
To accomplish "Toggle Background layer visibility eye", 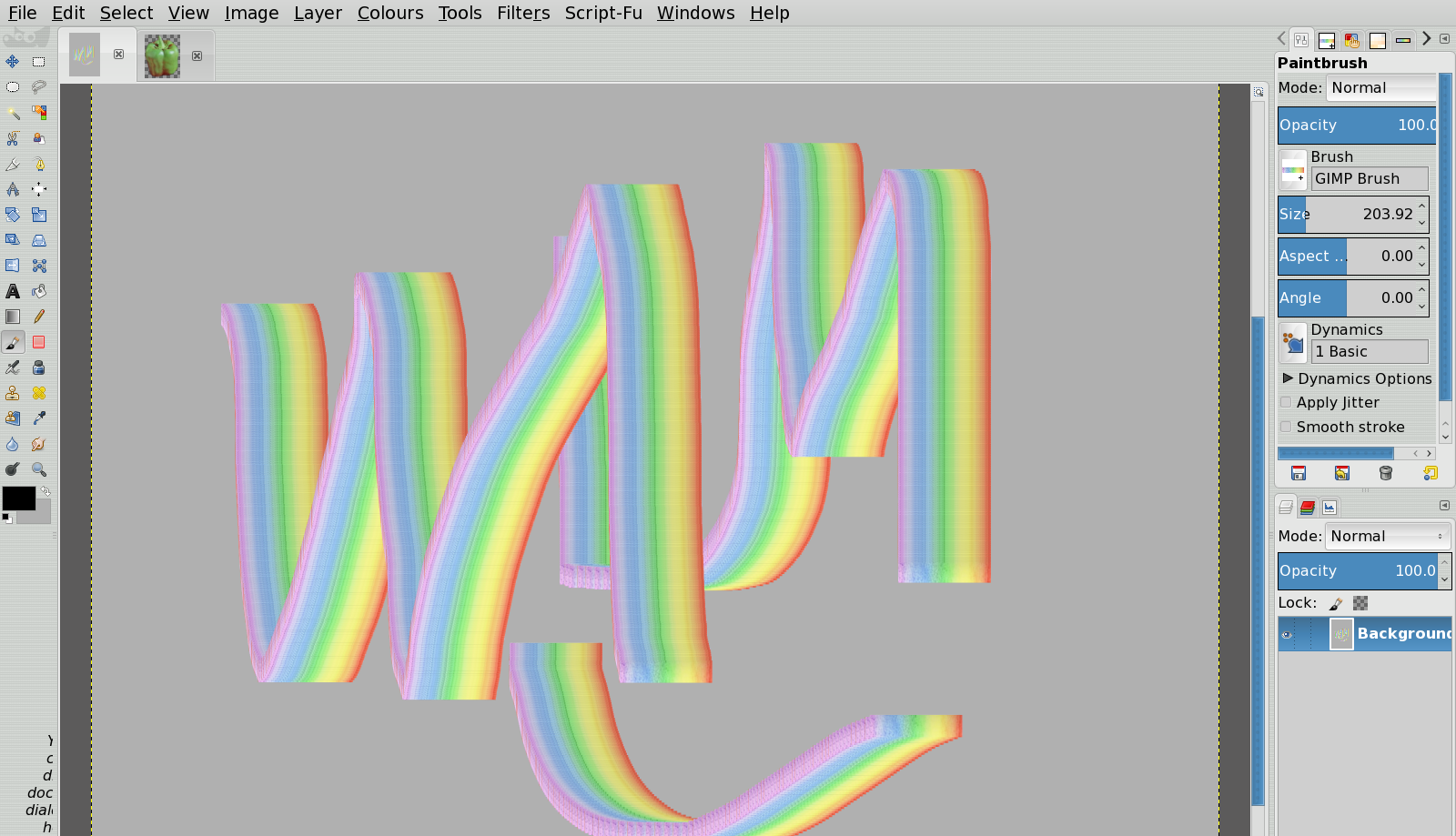I will [1287, 634].
